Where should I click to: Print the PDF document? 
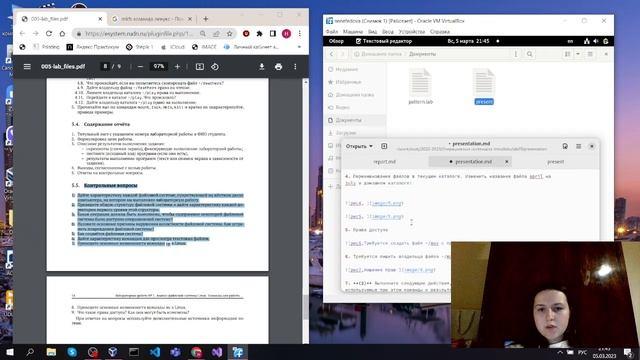(278, 67)
